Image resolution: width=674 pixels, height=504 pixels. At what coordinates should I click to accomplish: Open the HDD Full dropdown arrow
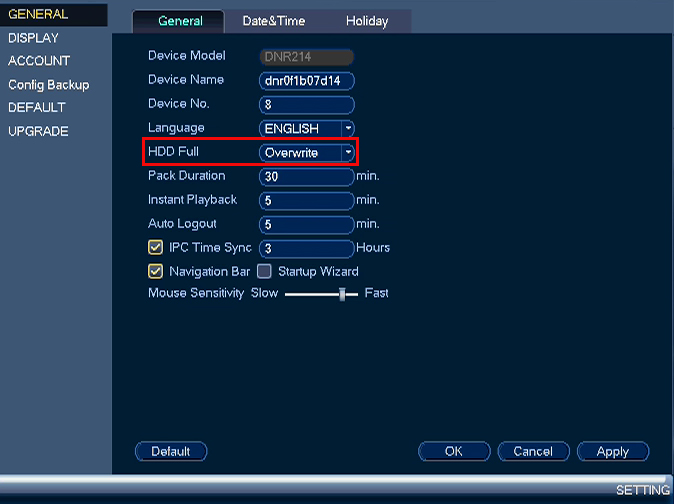348,153
